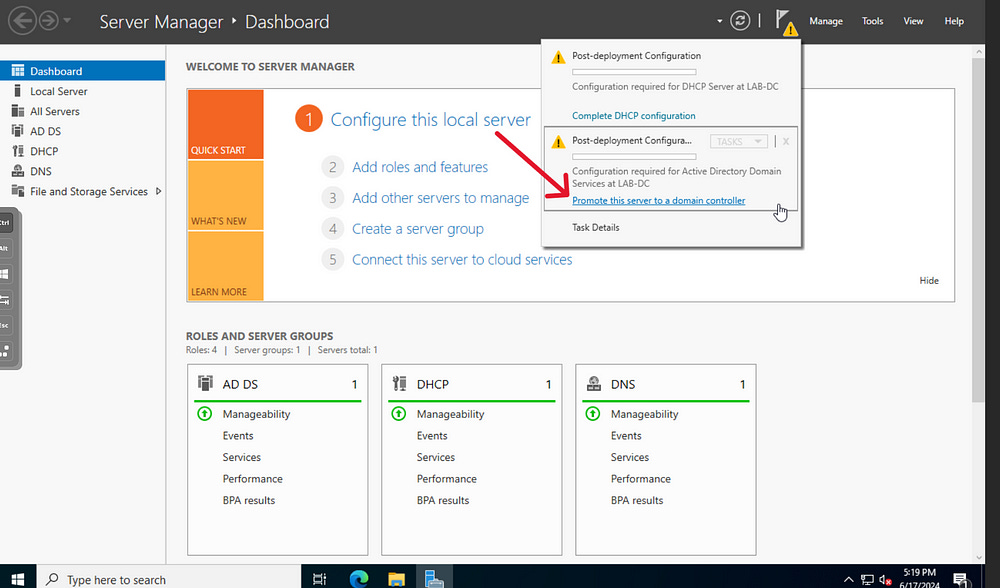Click the Local Server sidebar icon

(x=18, y=91)
